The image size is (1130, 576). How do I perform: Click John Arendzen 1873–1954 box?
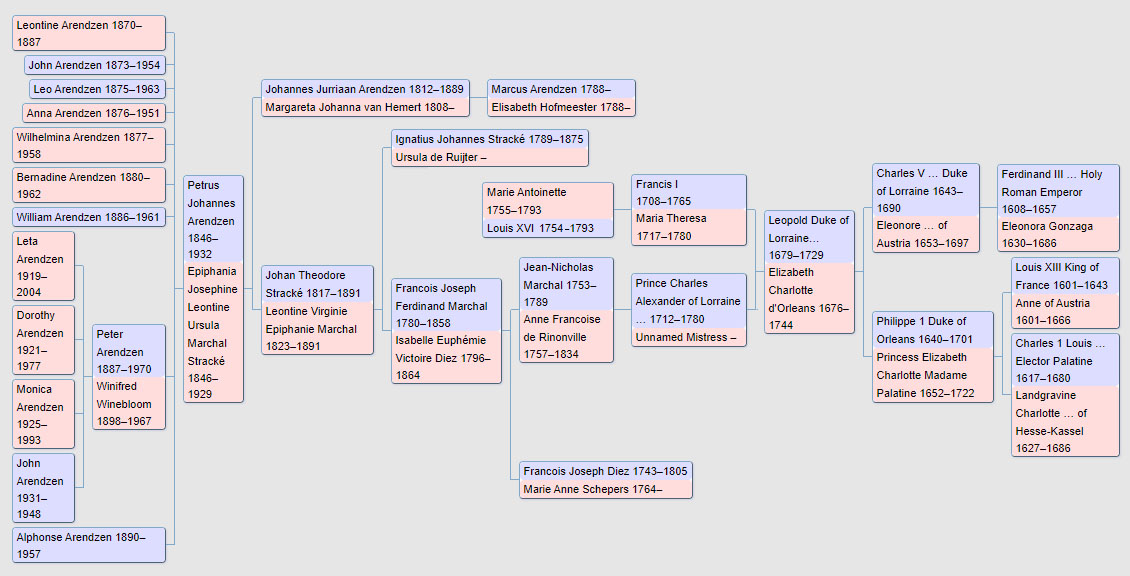(95, 65)
